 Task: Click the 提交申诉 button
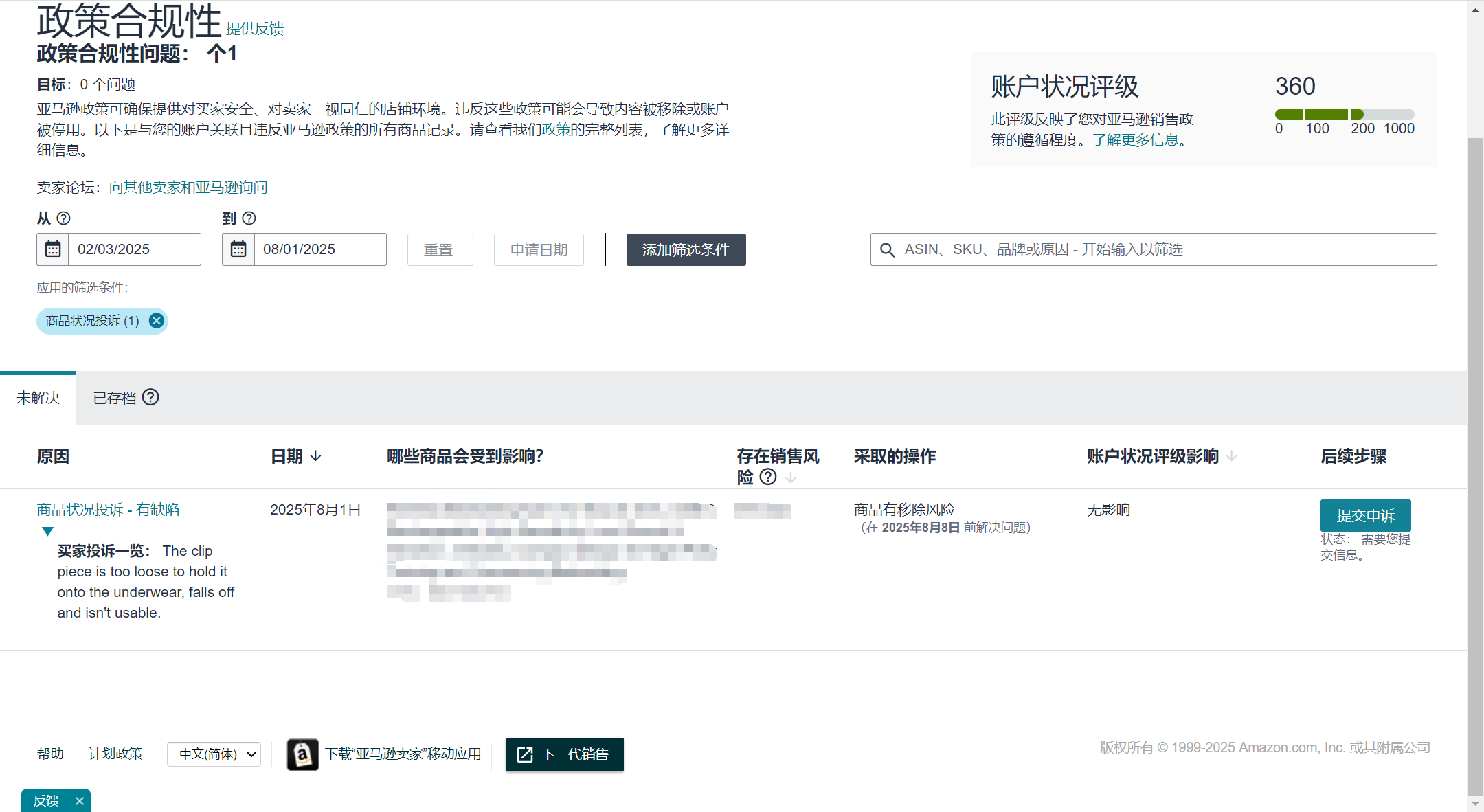point(1365,515)
